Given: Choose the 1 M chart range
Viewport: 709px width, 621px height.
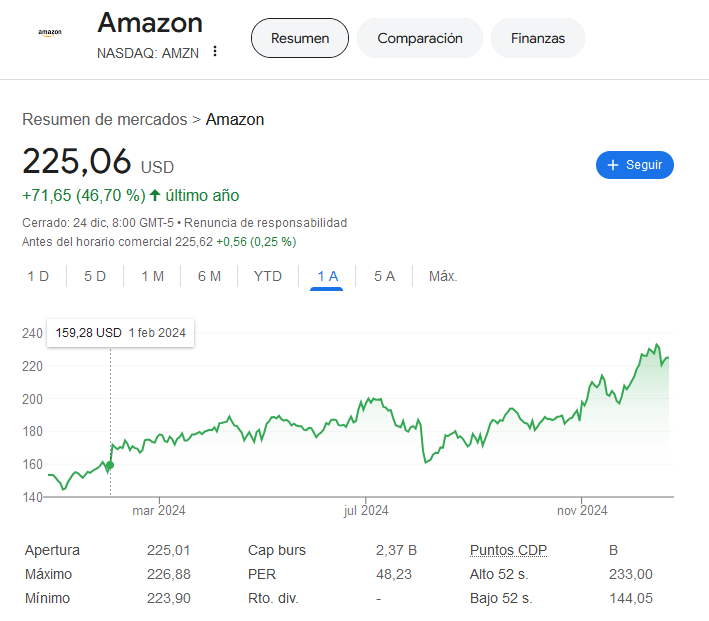Looking at the screenshot, I should point(152,276).
